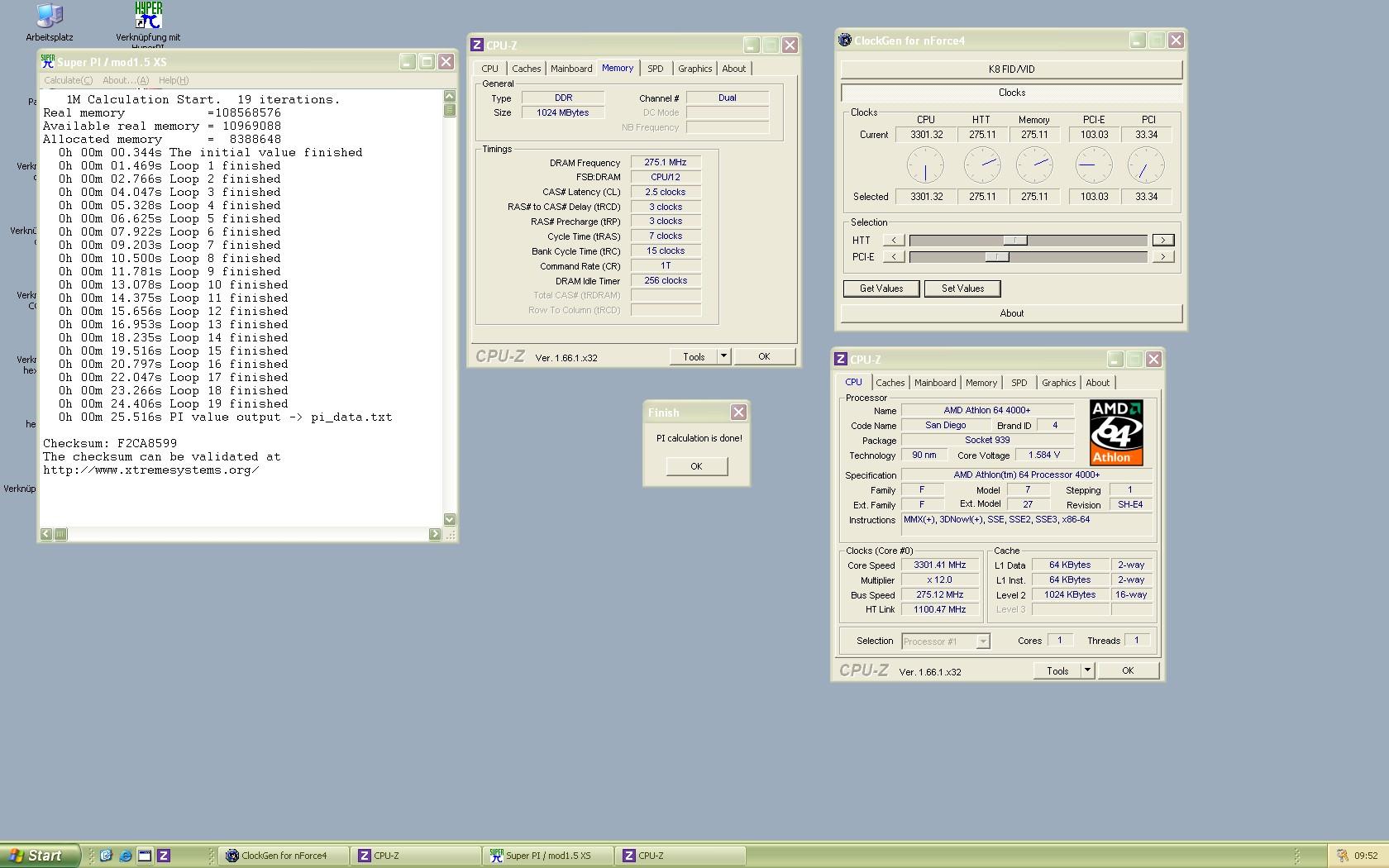This screenshot has height=868, width=1389.
Task: Click the show desktop quick launch icon
Action: pos(145,856)
